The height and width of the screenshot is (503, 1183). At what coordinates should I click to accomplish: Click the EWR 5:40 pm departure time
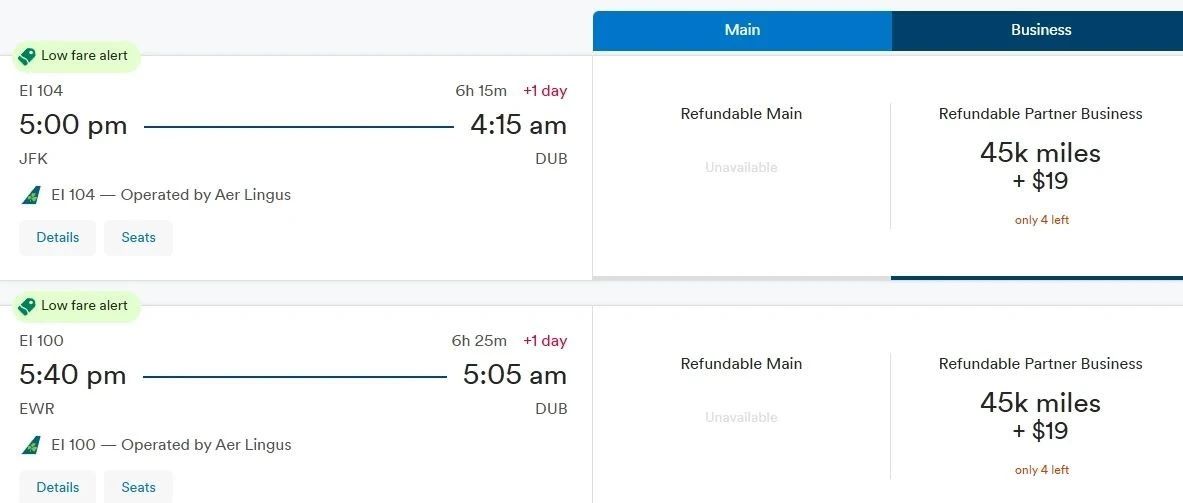73,376
